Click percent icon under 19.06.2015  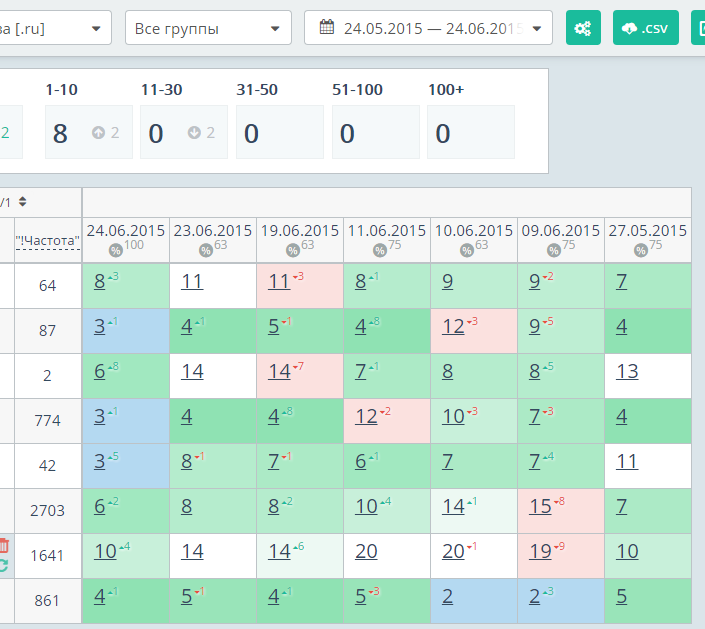tap(293, 250)
